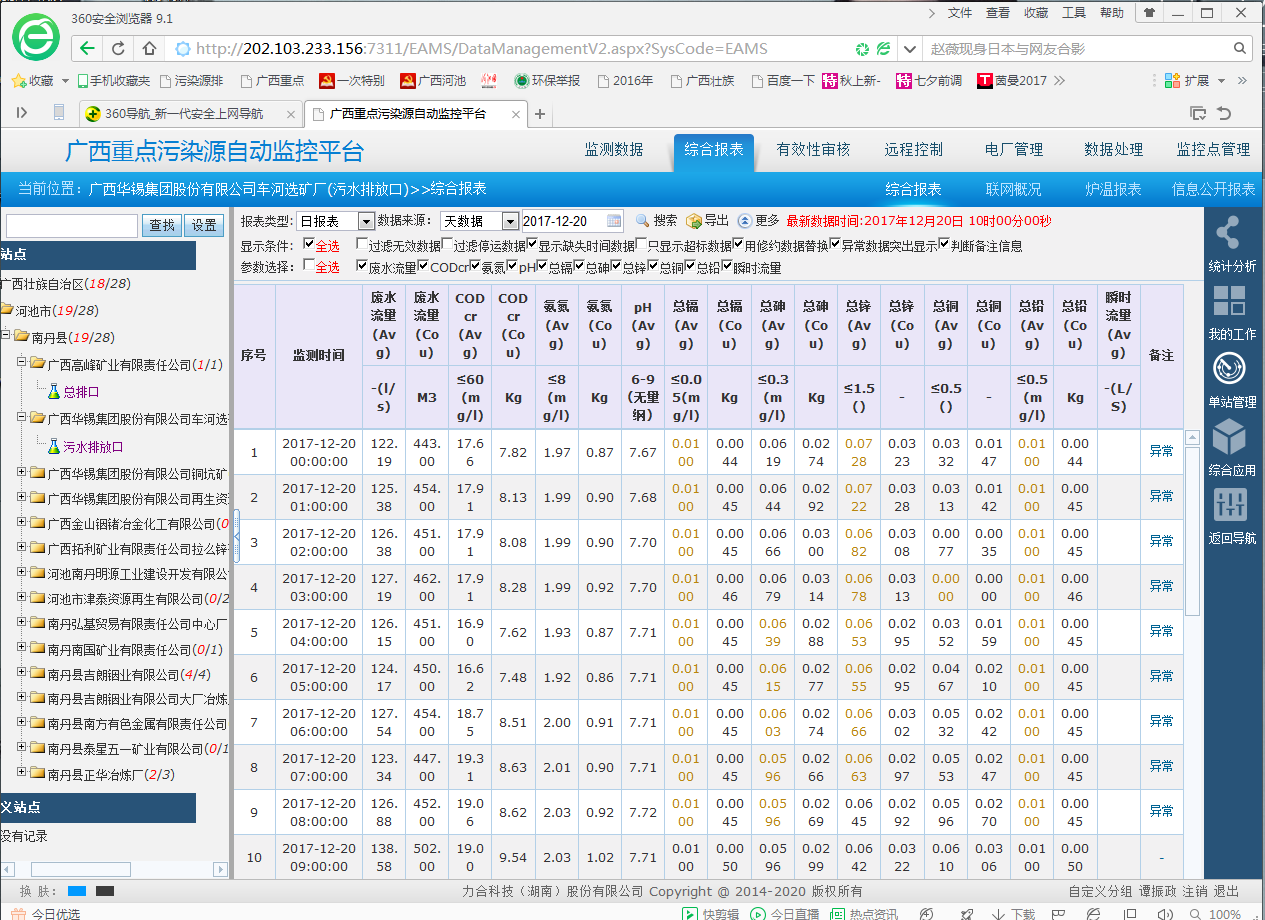Viewport: 1265px width, 920px height.
Task: Click the 查找 button
Action: (162, 226)
